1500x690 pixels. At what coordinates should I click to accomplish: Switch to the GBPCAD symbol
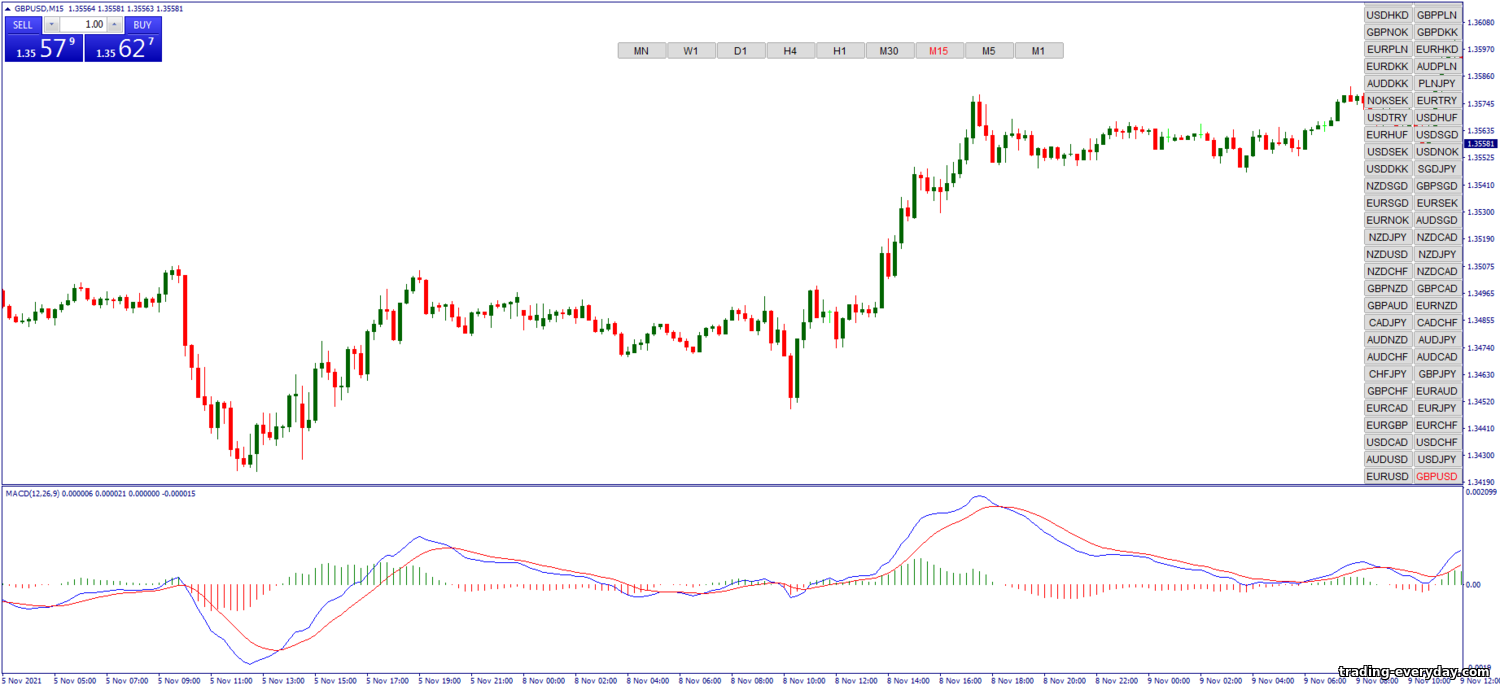pos(1437,288)
